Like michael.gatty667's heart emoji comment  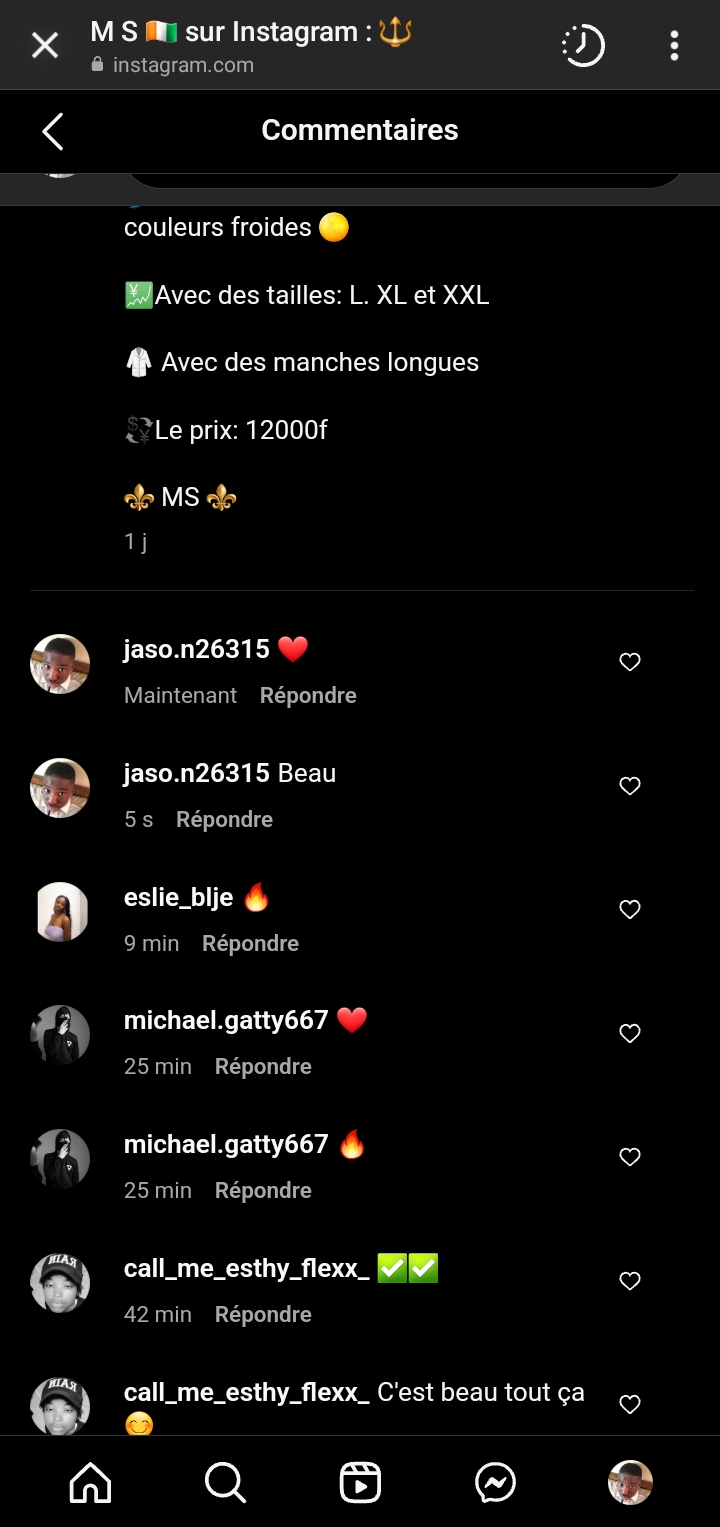[630, 1033]
